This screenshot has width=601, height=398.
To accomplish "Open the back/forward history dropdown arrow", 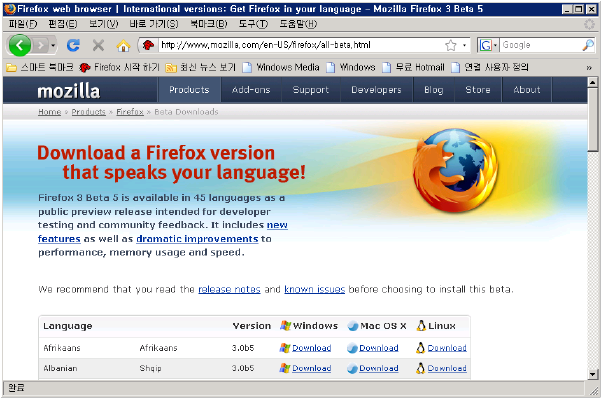I will tap(53, 46).
